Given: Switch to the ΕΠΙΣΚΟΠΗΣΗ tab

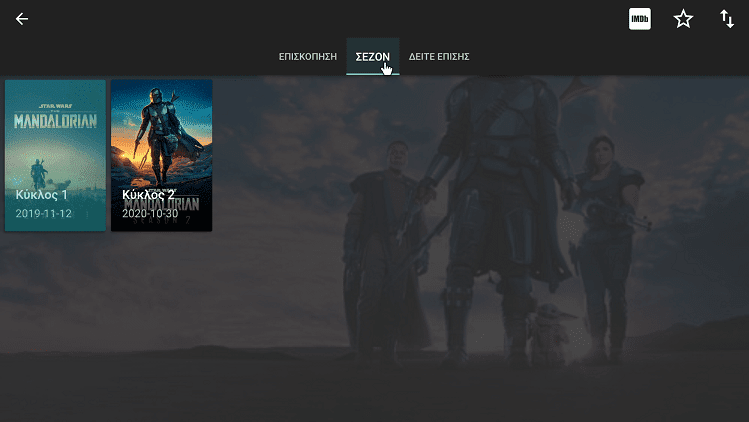Looking at the screenshot, I should click(308, 56).
